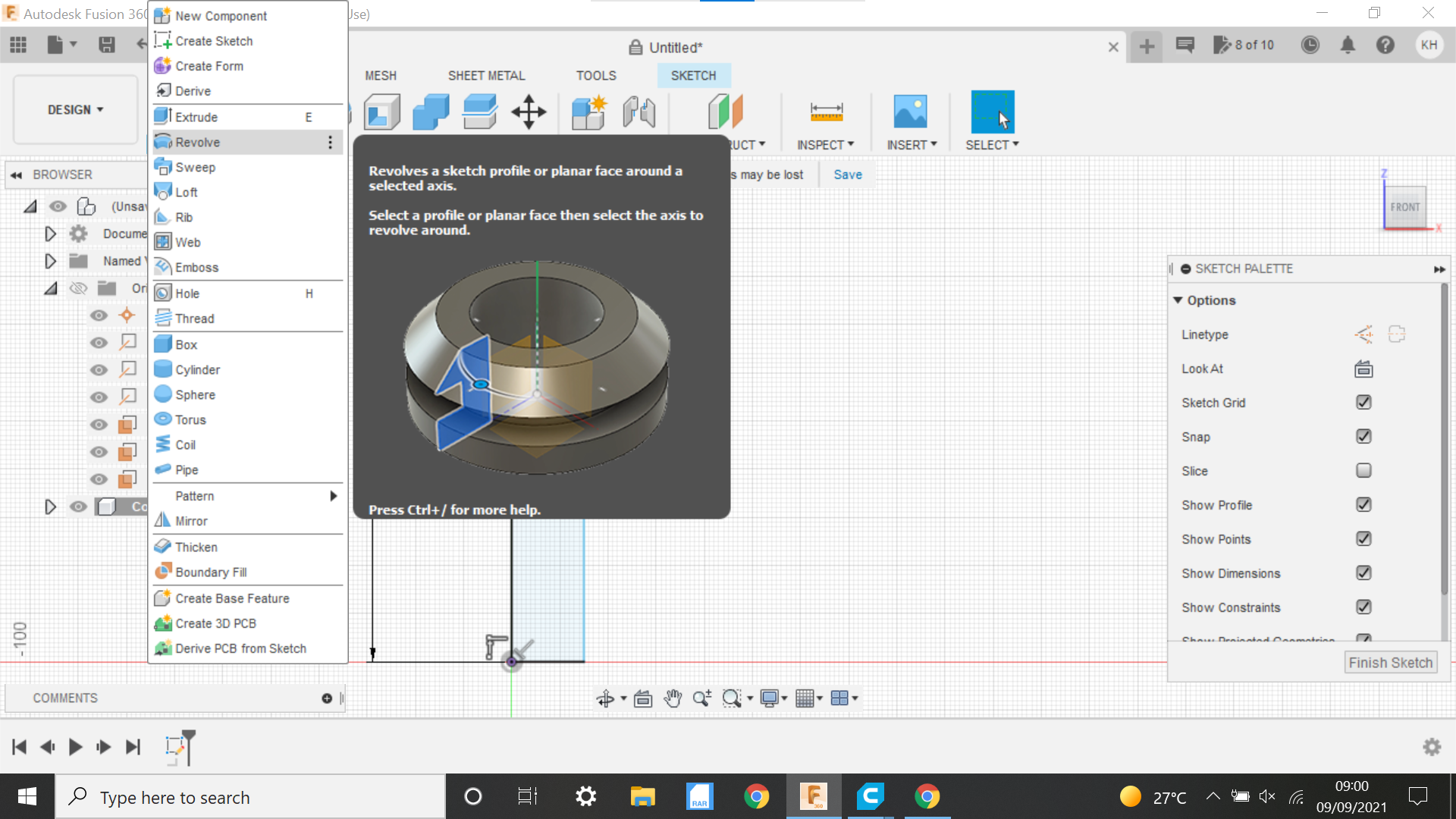Click the Offset Plane construct icon
1456x819 pixels.
(726, 112)
